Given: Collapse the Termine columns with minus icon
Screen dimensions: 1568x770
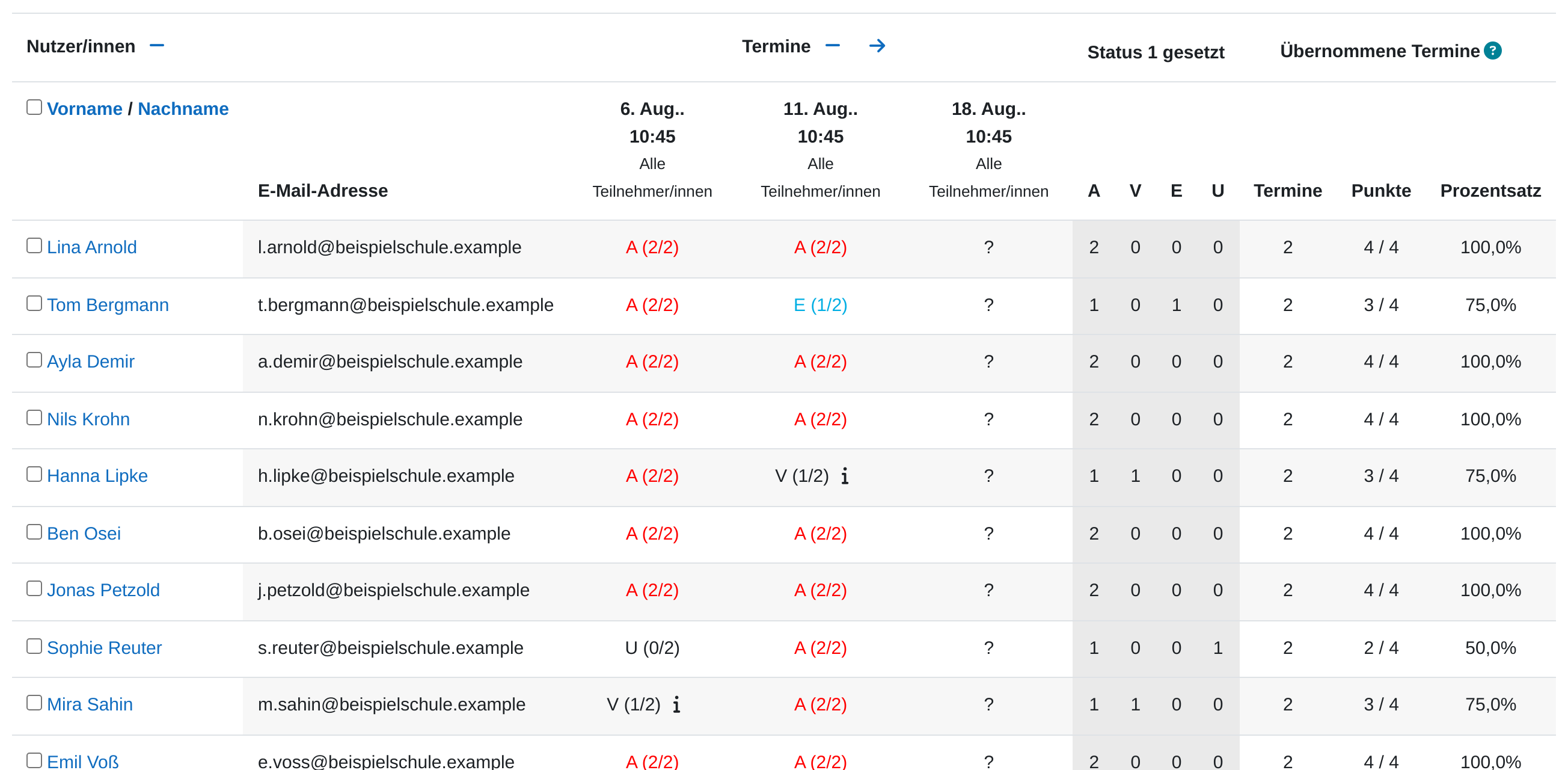Looking at the screenshot, I should (833, 46).
